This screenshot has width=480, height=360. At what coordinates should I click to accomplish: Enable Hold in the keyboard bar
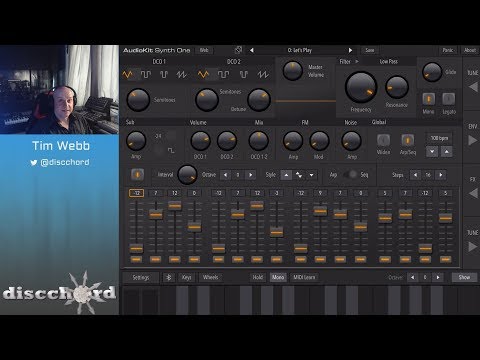pyautogui.click(x=258, y=277)
